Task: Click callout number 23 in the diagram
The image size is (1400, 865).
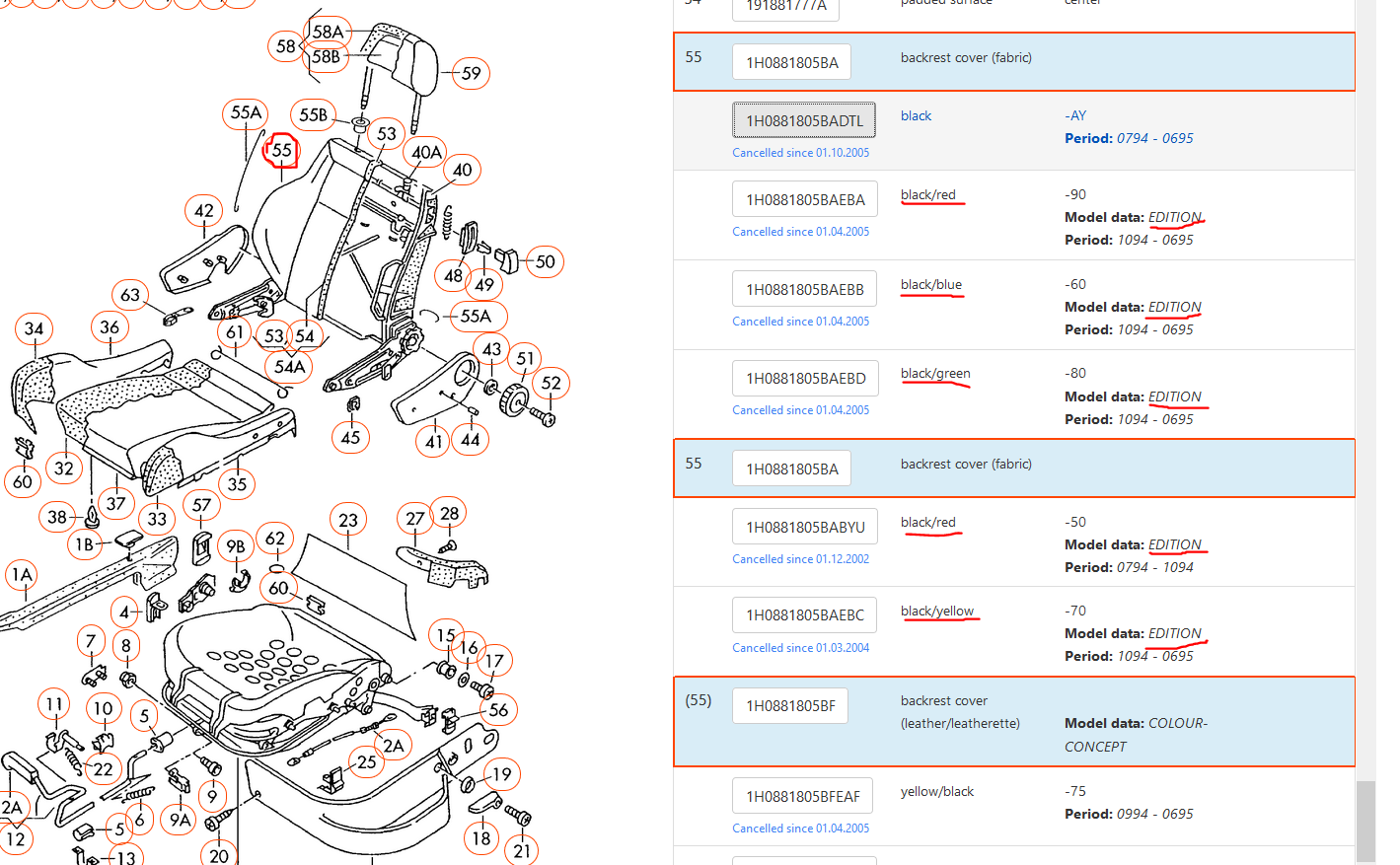Action: (x=348, y=520)
